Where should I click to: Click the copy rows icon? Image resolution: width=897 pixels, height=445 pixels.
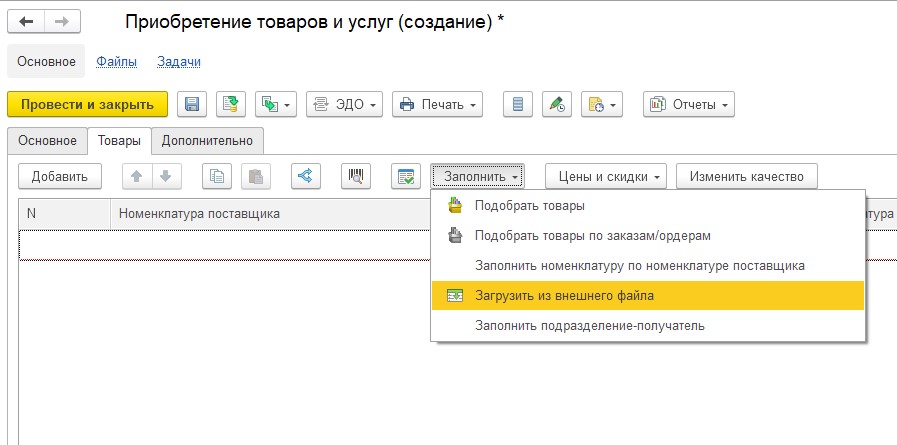click(217, 177)
